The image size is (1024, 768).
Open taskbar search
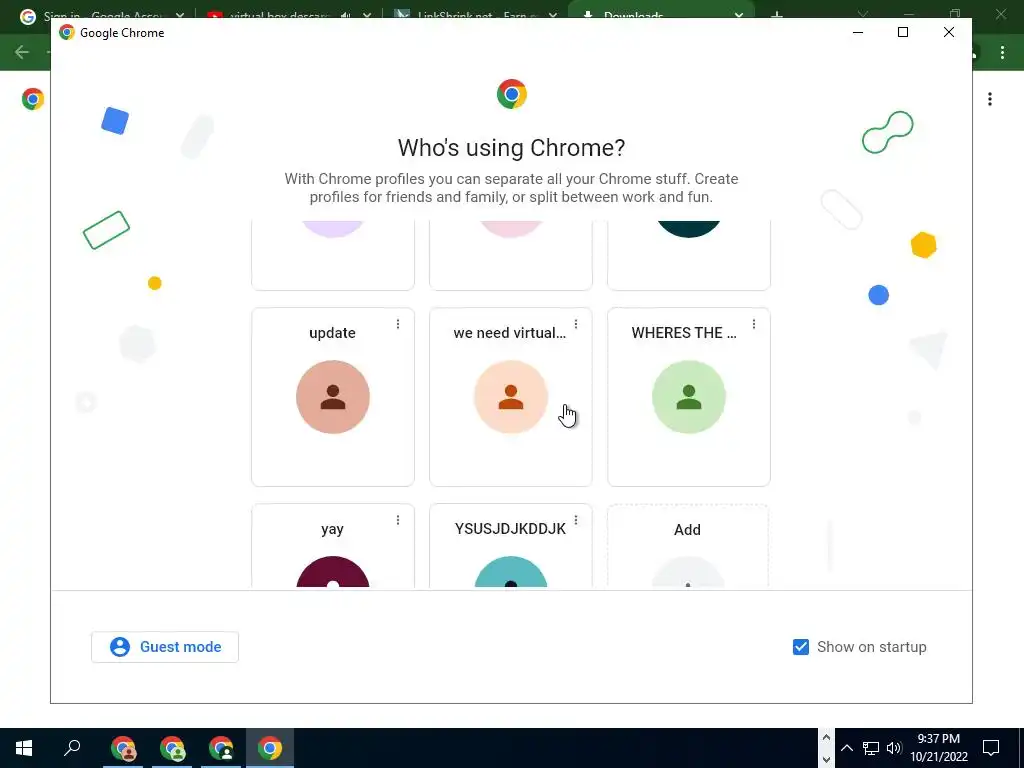(72, 748)
